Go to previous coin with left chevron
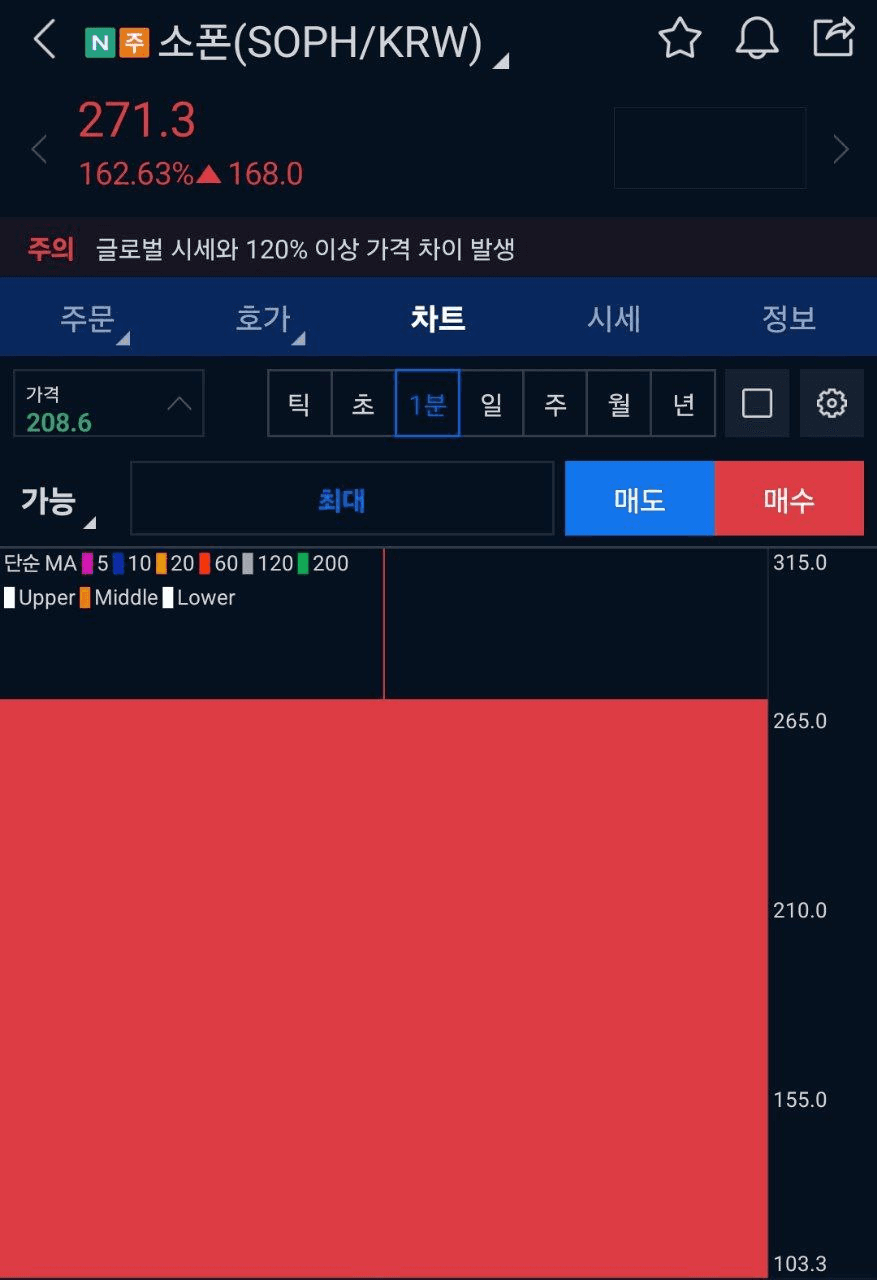This screenshot has width=877, height=1280. click(39, 150)
